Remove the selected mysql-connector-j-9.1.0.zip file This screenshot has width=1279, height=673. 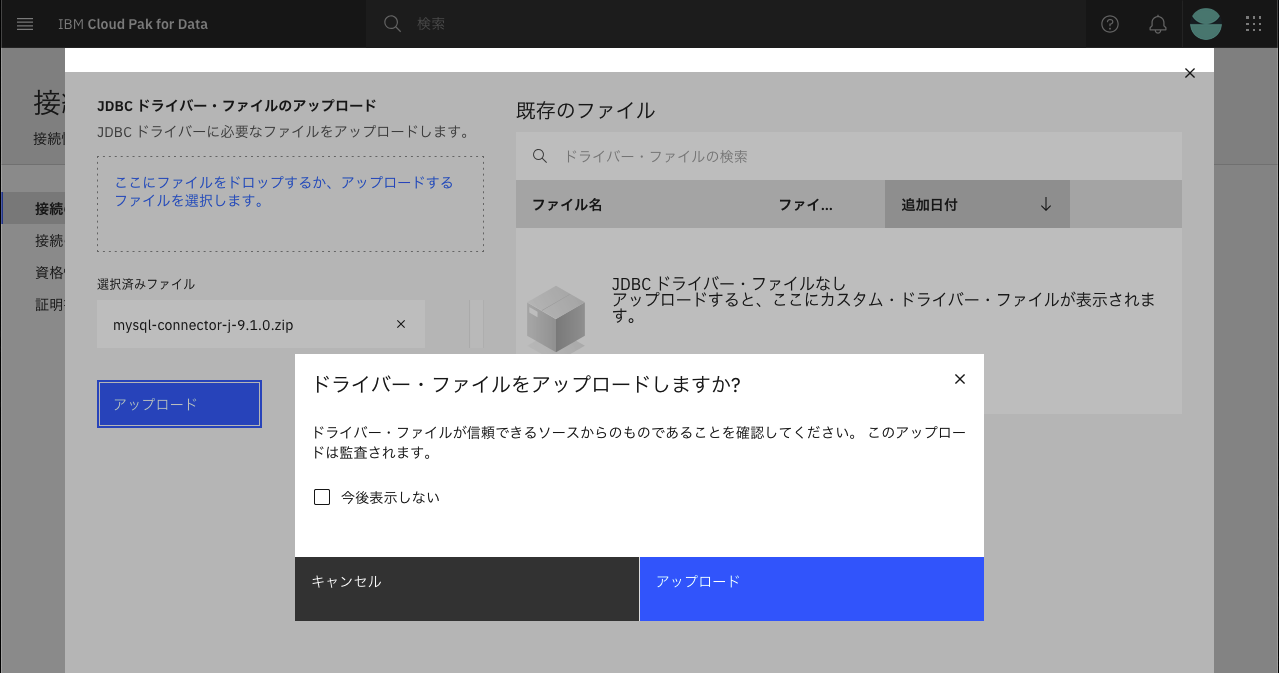[x=401, y=323]
